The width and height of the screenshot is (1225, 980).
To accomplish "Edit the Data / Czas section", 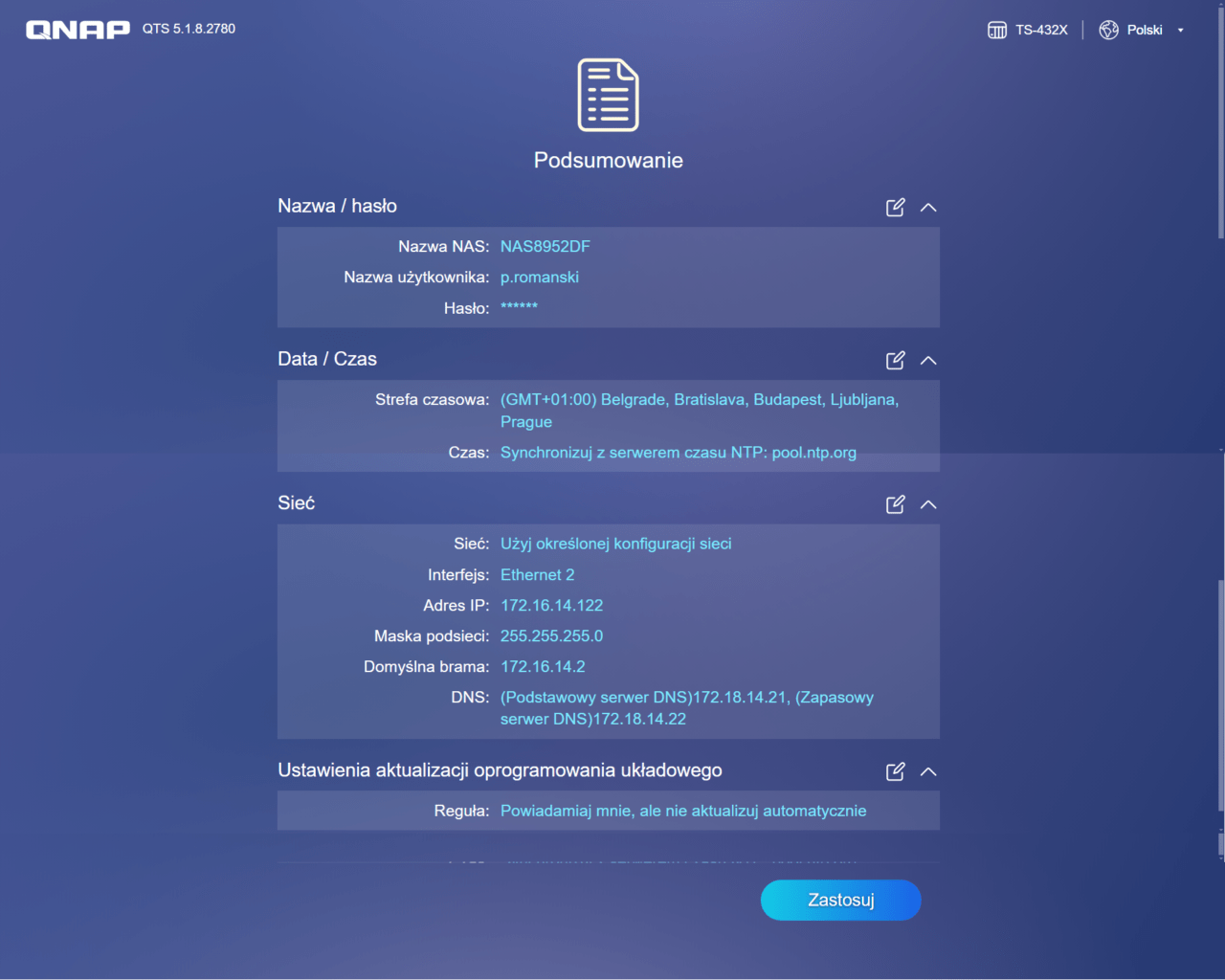I will pyautogui.click(x=895, y=360).
